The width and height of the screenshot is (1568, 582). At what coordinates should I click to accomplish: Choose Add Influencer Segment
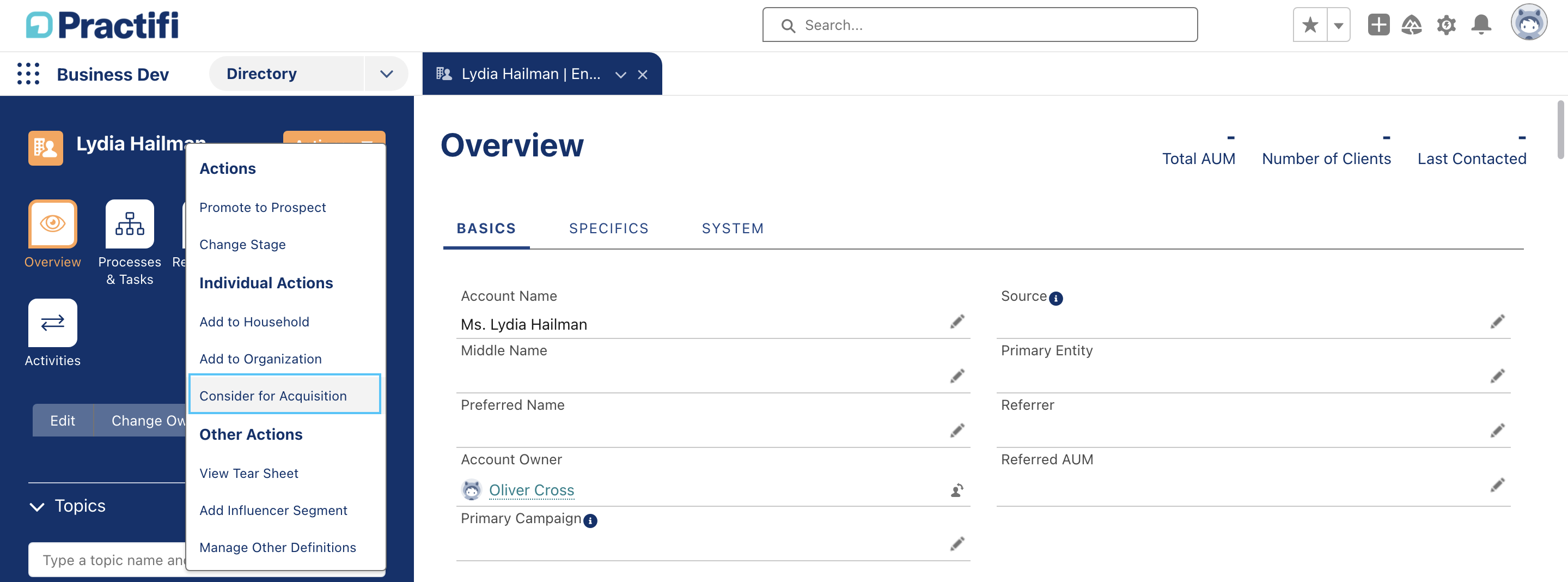pos(273,510)
